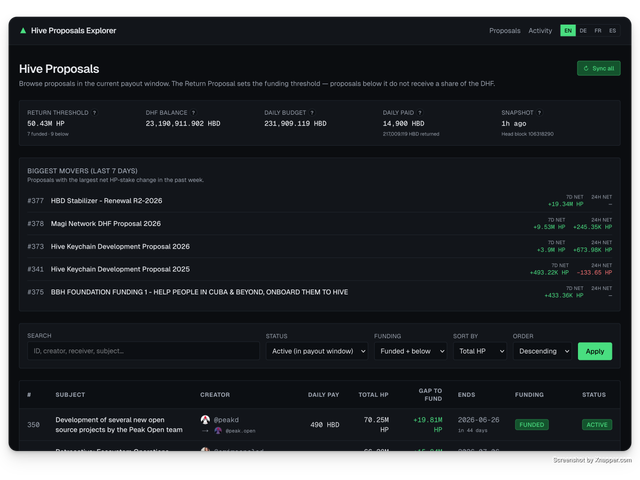640x480 pixels.
Task: Click the 490 HBD daily pay cell
Action: tap(324, 425)
